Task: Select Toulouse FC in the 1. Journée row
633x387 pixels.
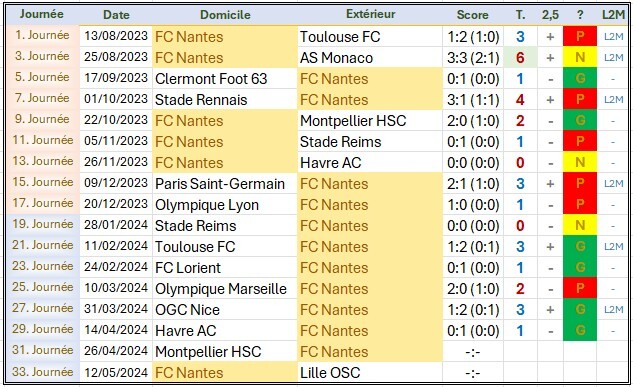Action: 370,37
